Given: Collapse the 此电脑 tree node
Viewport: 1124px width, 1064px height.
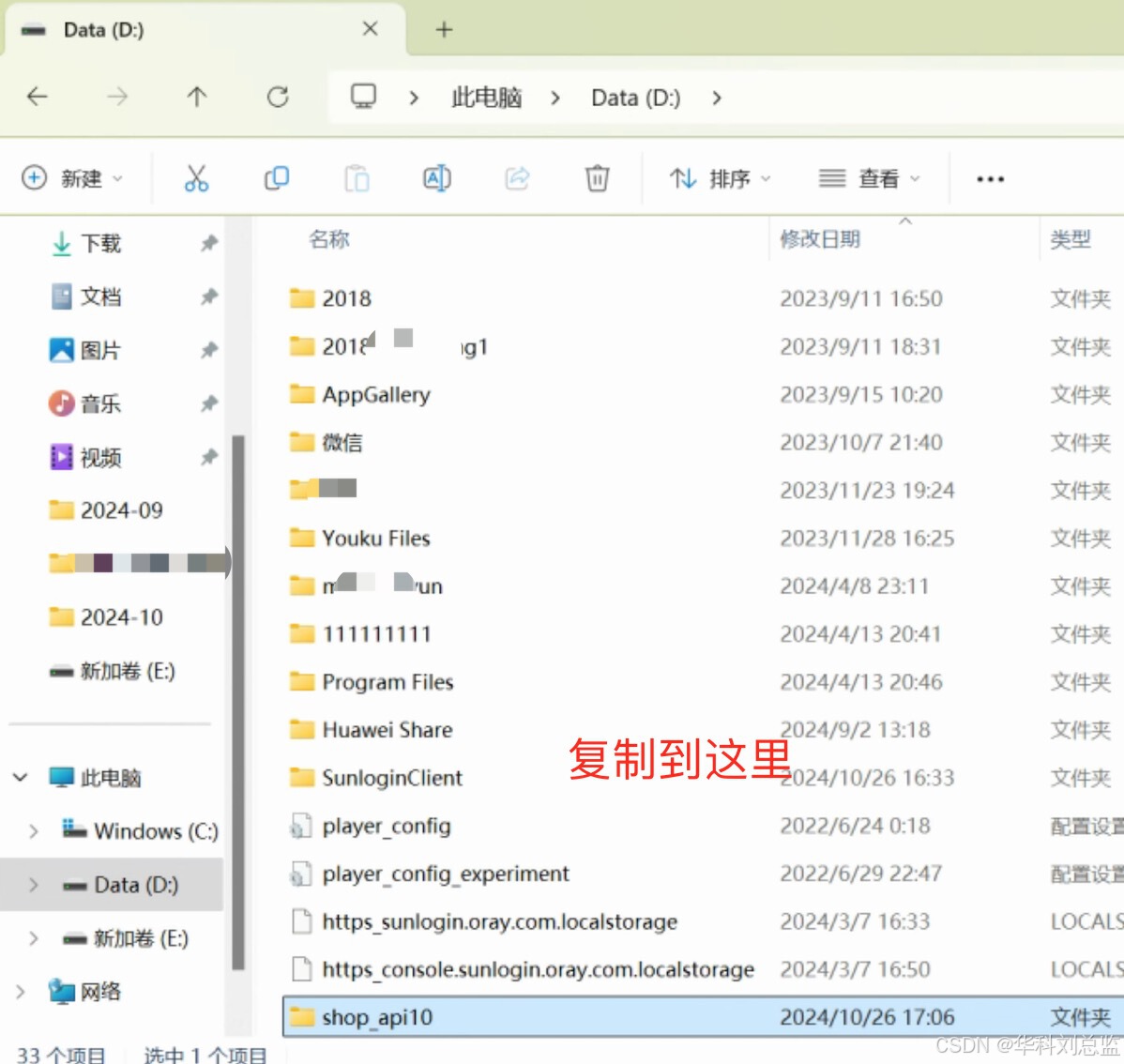Looking at the screenshot, I should [x=21, y=778].
